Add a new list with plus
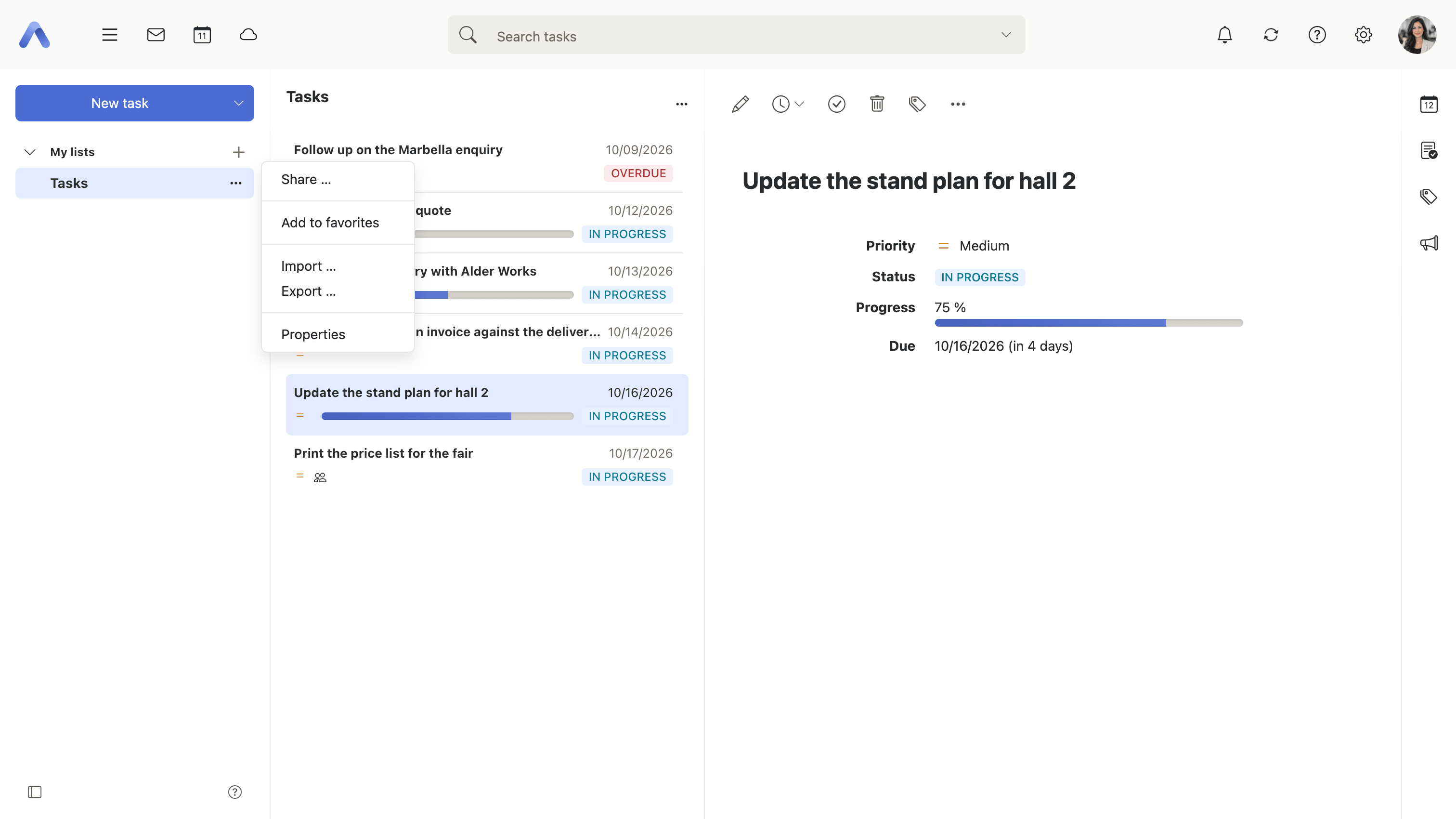This screenshot has height=819, width=1456. coord(238,152)
